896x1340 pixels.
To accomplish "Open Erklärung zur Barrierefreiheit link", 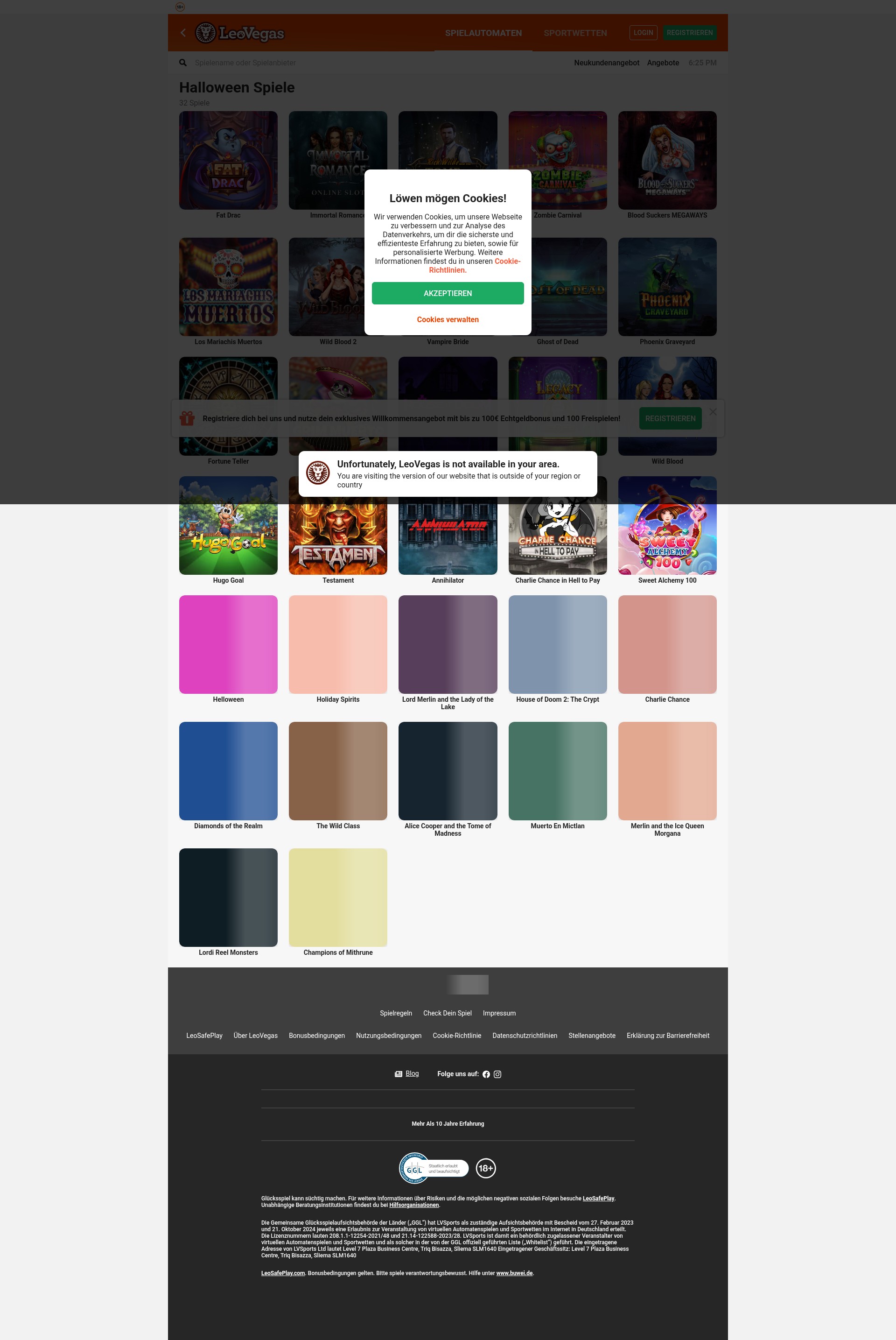I will point(668,1035).
